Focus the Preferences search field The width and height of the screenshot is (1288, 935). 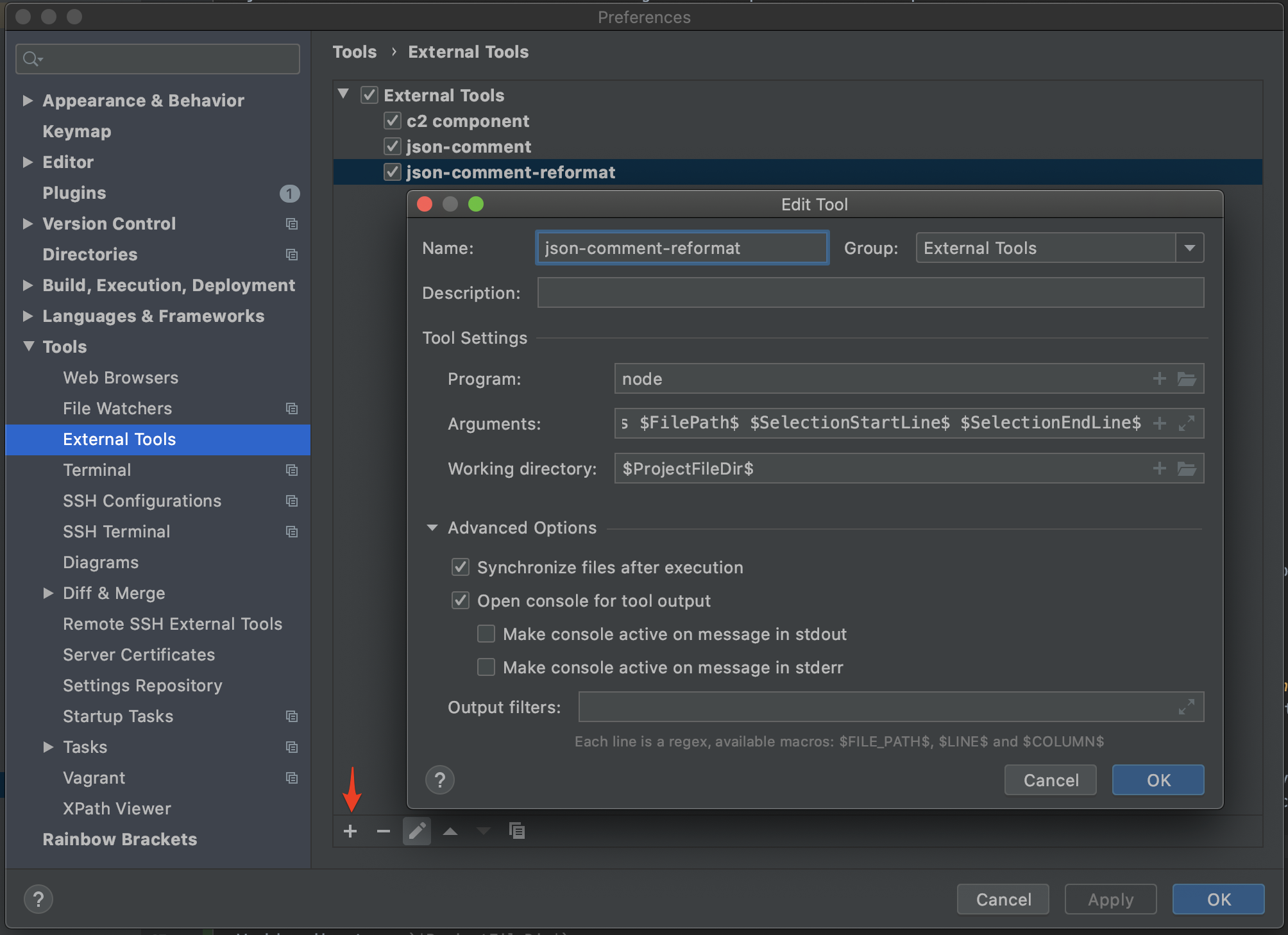pyautogui.click(x=158, y=59)
